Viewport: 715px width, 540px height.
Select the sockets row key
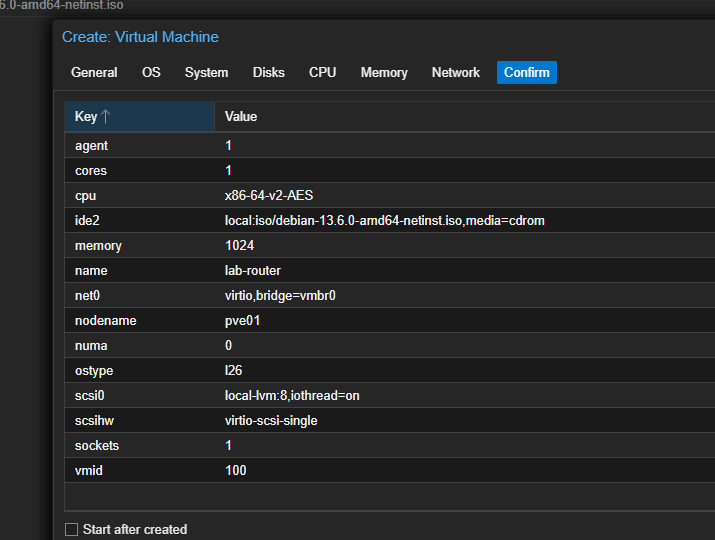[97, 446]
